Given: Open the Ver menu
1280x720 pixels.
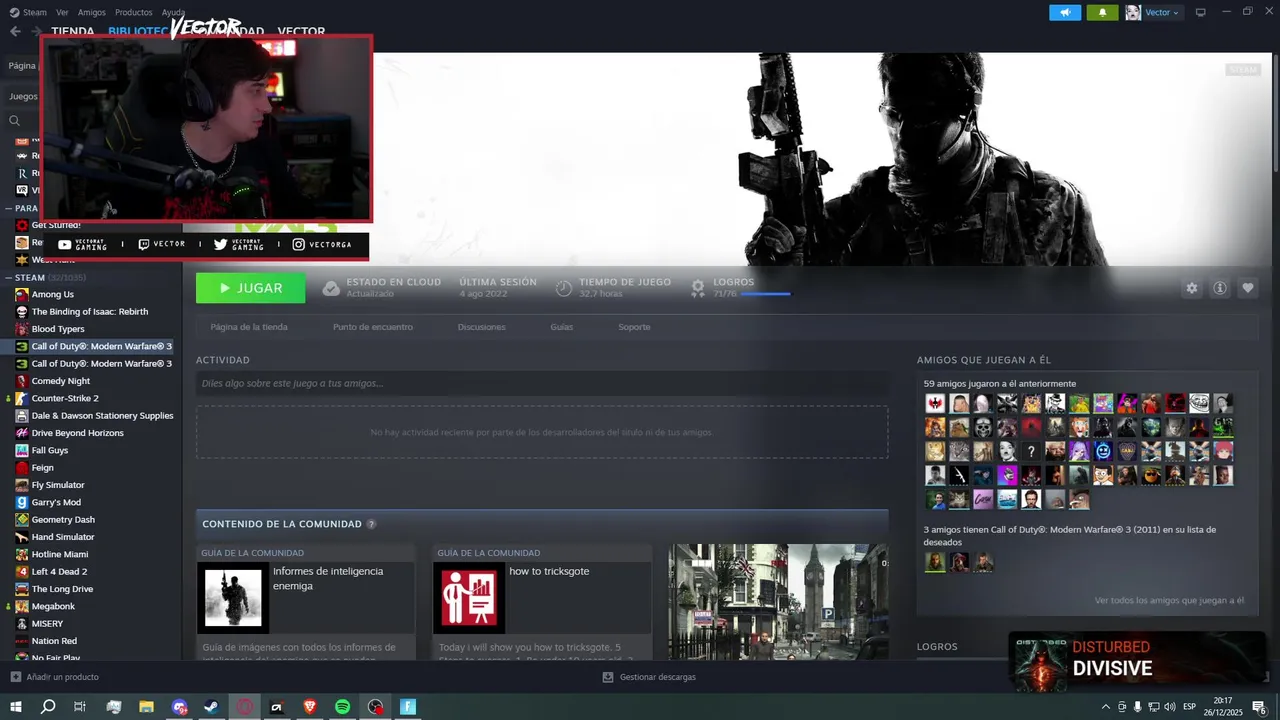Looking at the screenshot, I should (x=62, y=12).
